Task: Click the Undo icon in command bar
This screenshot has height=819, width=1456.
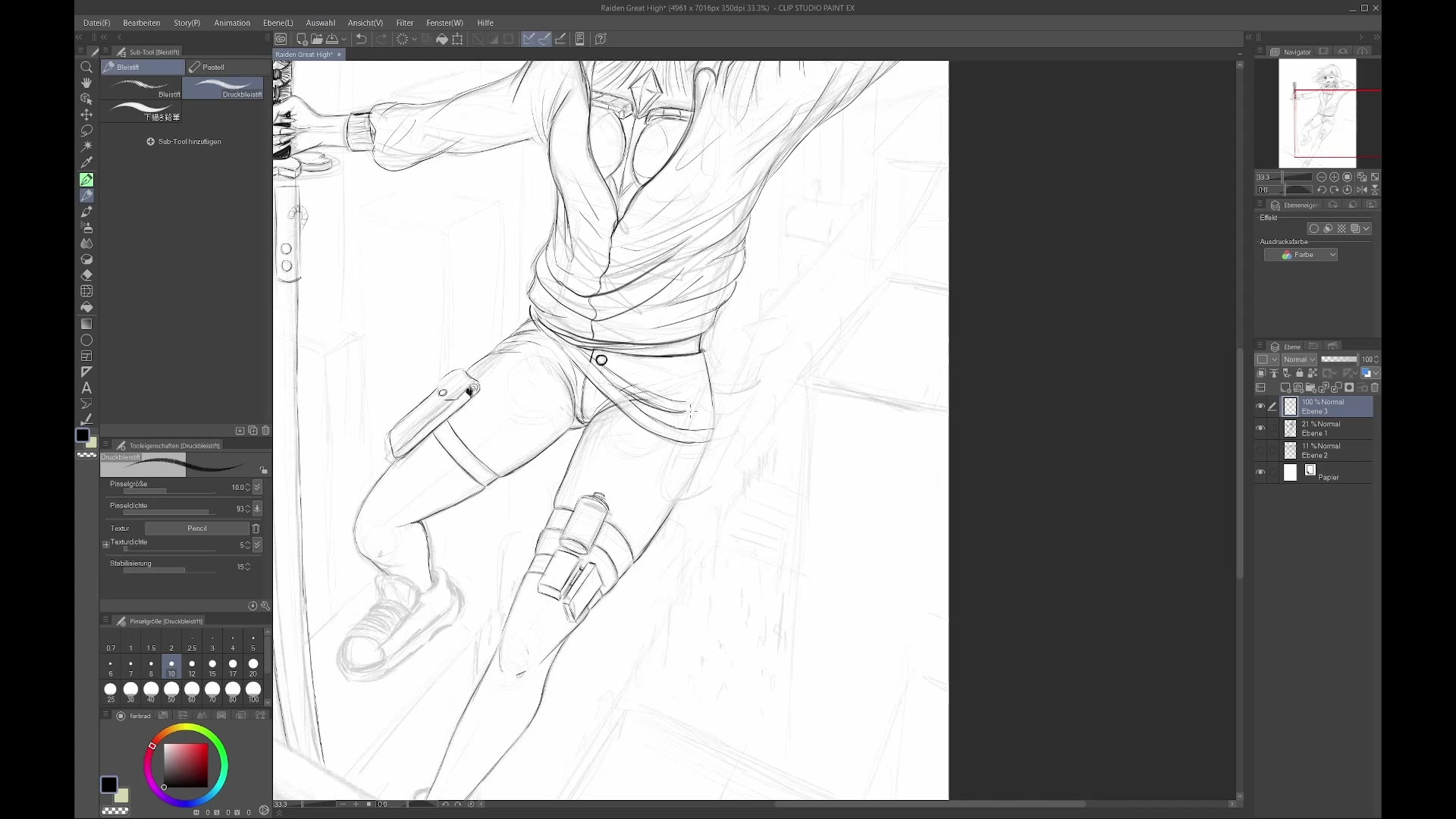Action: [x=362, y=39]
